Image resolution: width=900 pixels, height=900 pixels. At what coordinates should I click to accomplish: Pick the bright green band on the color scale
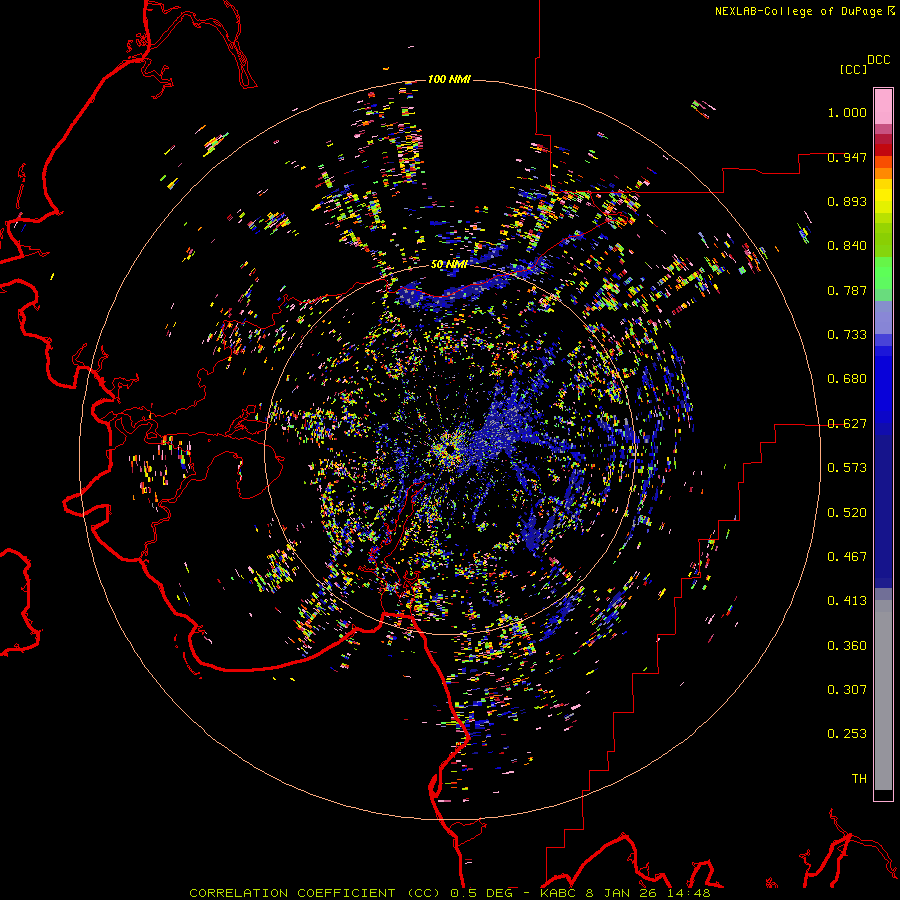pyautogui.click(x=883, y=273)
